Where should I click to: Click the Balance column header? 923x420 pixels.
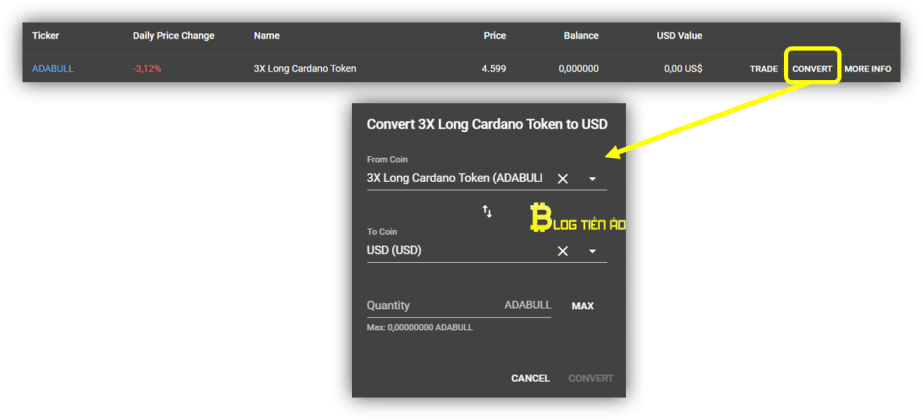click(x=581, y=36)
